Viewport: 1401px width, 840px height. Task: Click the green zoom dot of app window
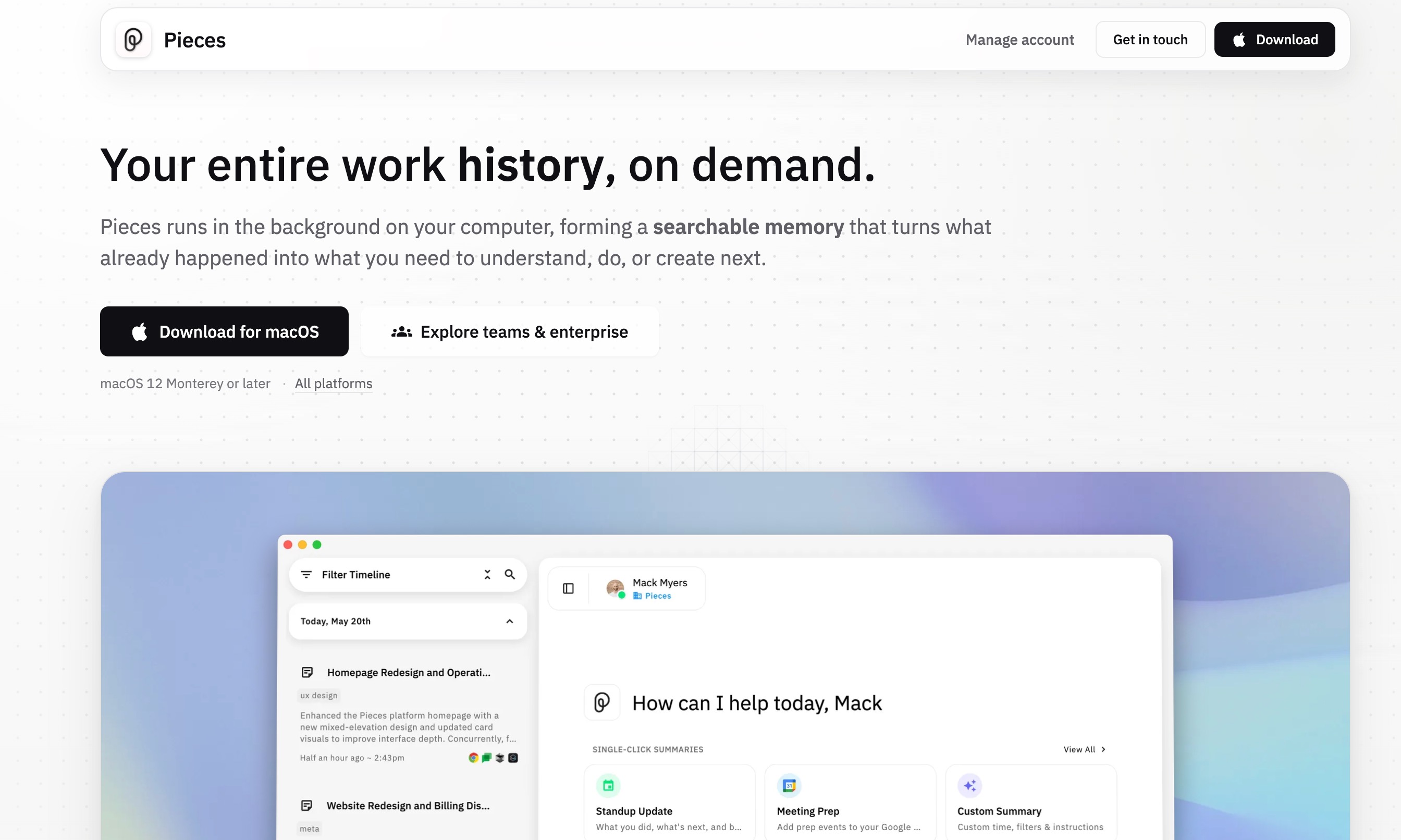click(x=317, y=545)
